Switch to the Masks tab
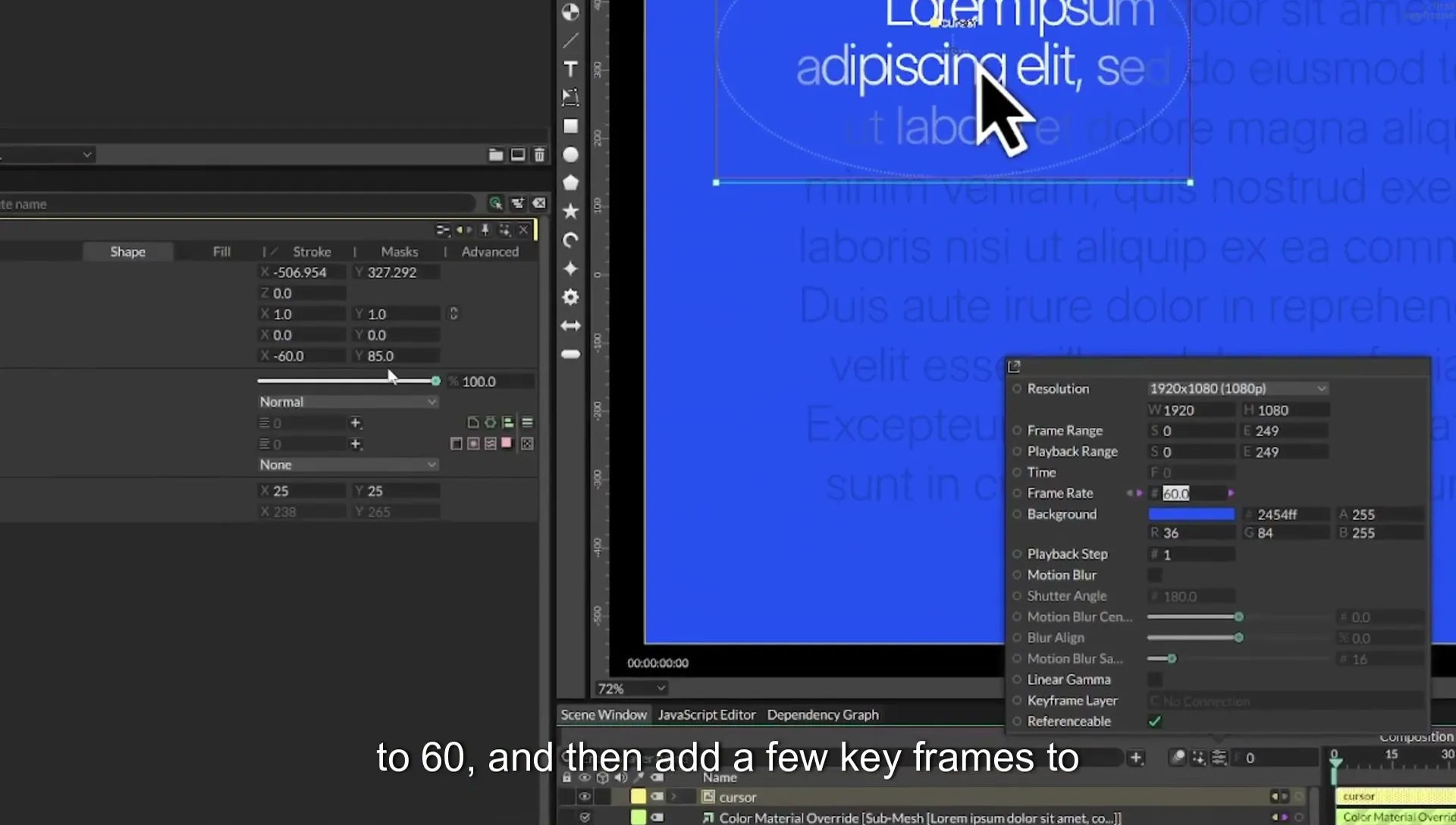 point(399,252)
